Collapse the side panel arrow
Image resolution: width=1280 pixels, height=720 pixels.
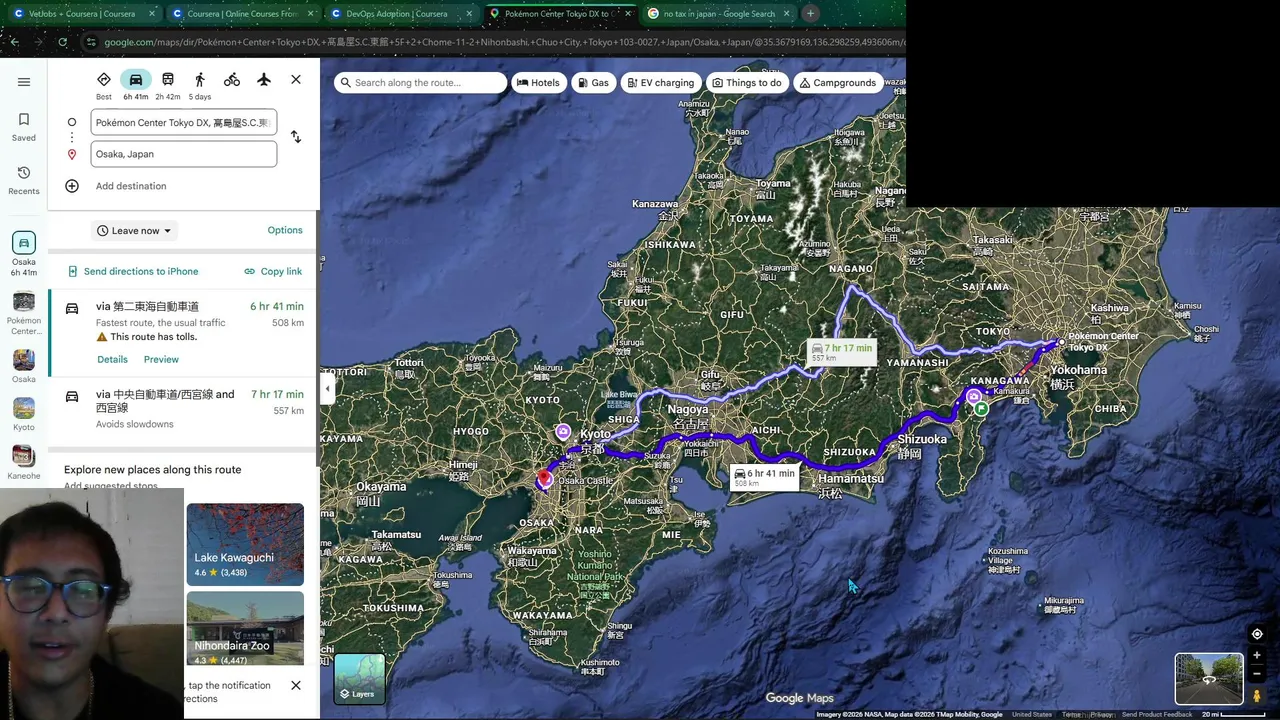(x=327, y=389)
